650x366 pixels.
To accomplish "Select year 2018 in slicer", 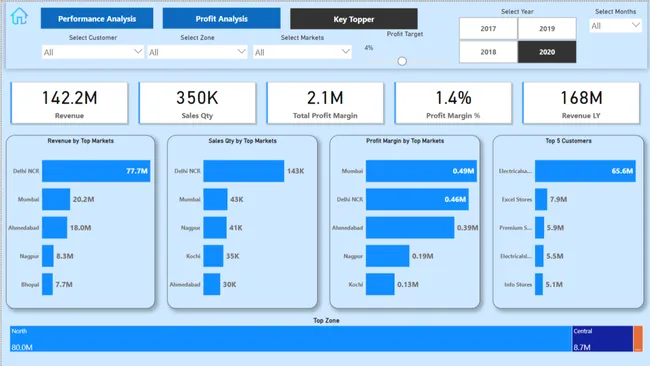I will pos(488,52).
